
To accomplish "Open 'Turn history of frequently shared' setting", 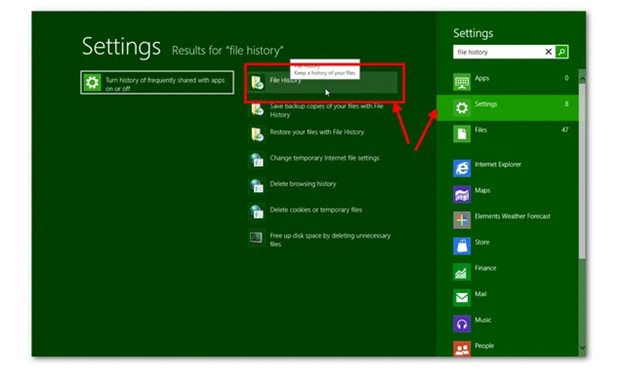I will point(157,83).
